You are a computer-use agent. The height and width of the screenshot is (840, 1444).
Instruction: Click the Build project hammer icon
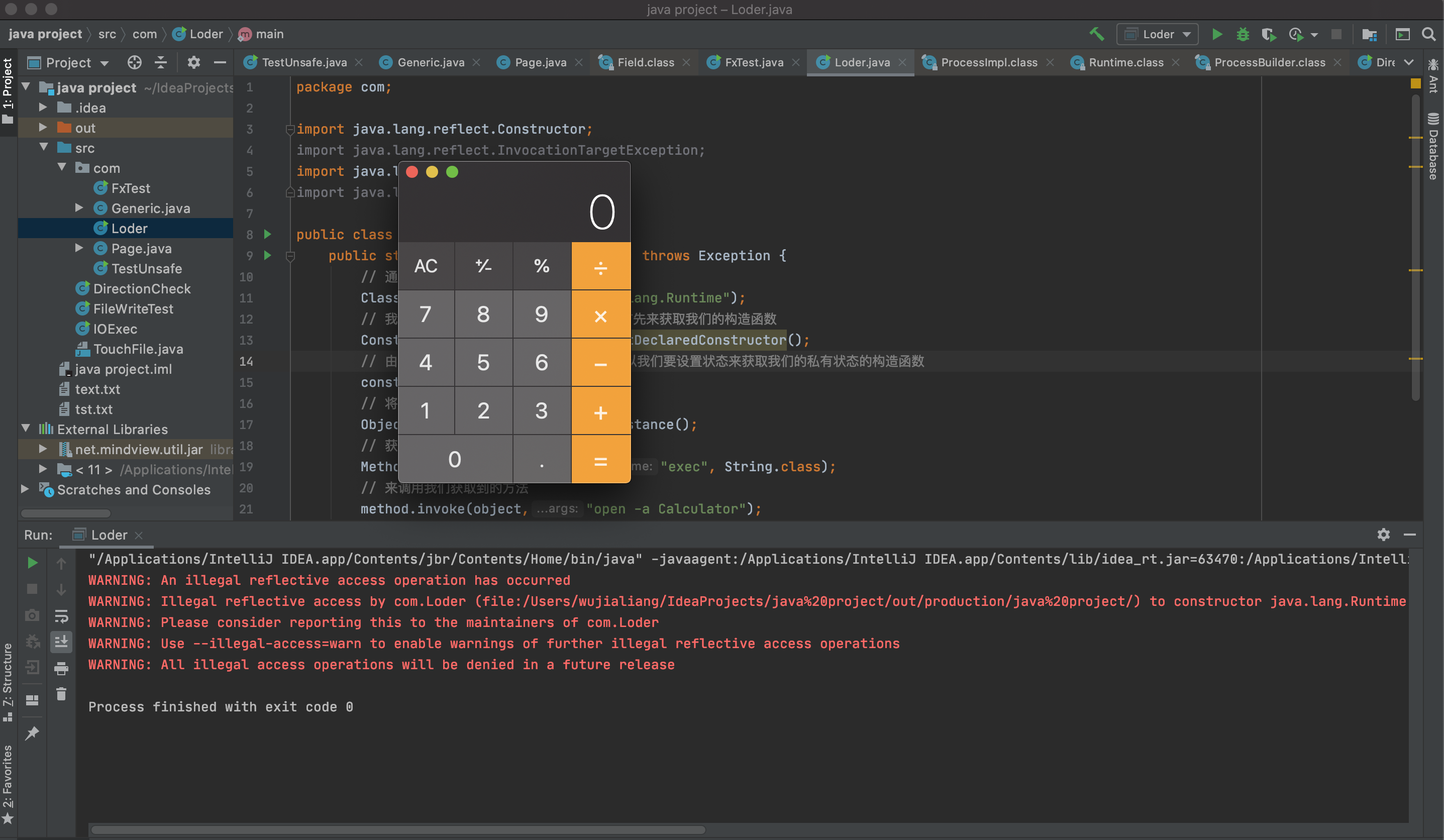pos(1096,34)
